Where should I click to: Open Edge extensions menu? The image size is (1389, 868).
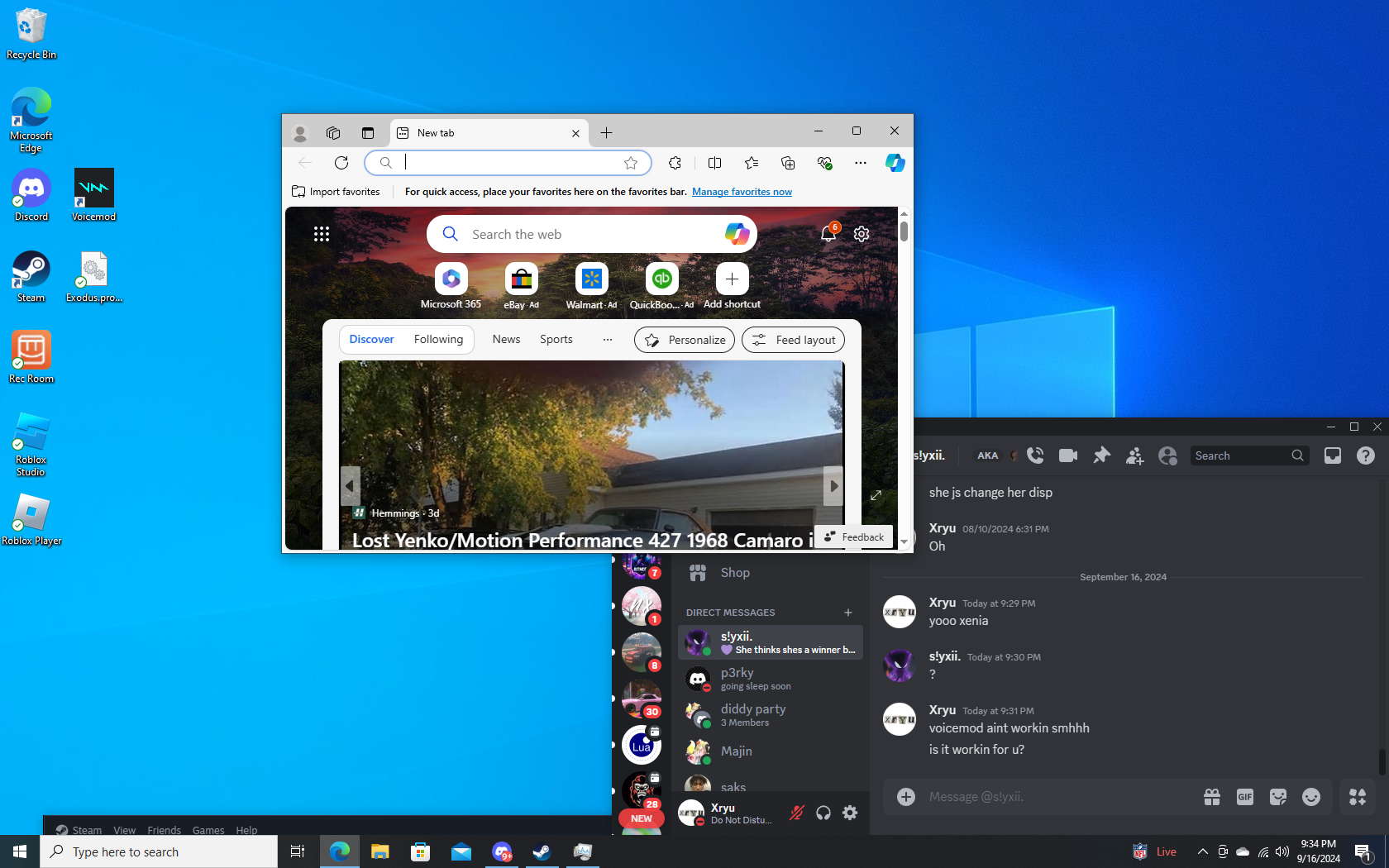[675, 163]
